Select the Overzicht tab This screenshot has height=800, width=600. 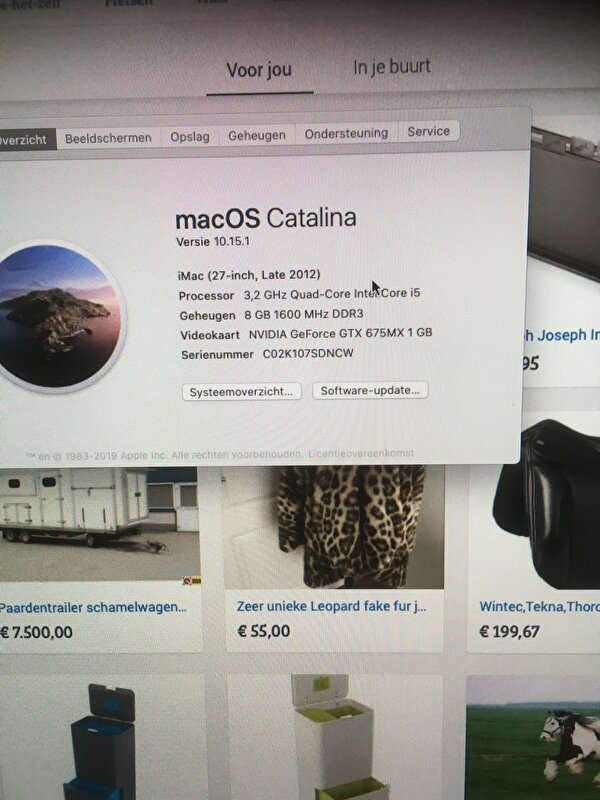coord(26,140)
